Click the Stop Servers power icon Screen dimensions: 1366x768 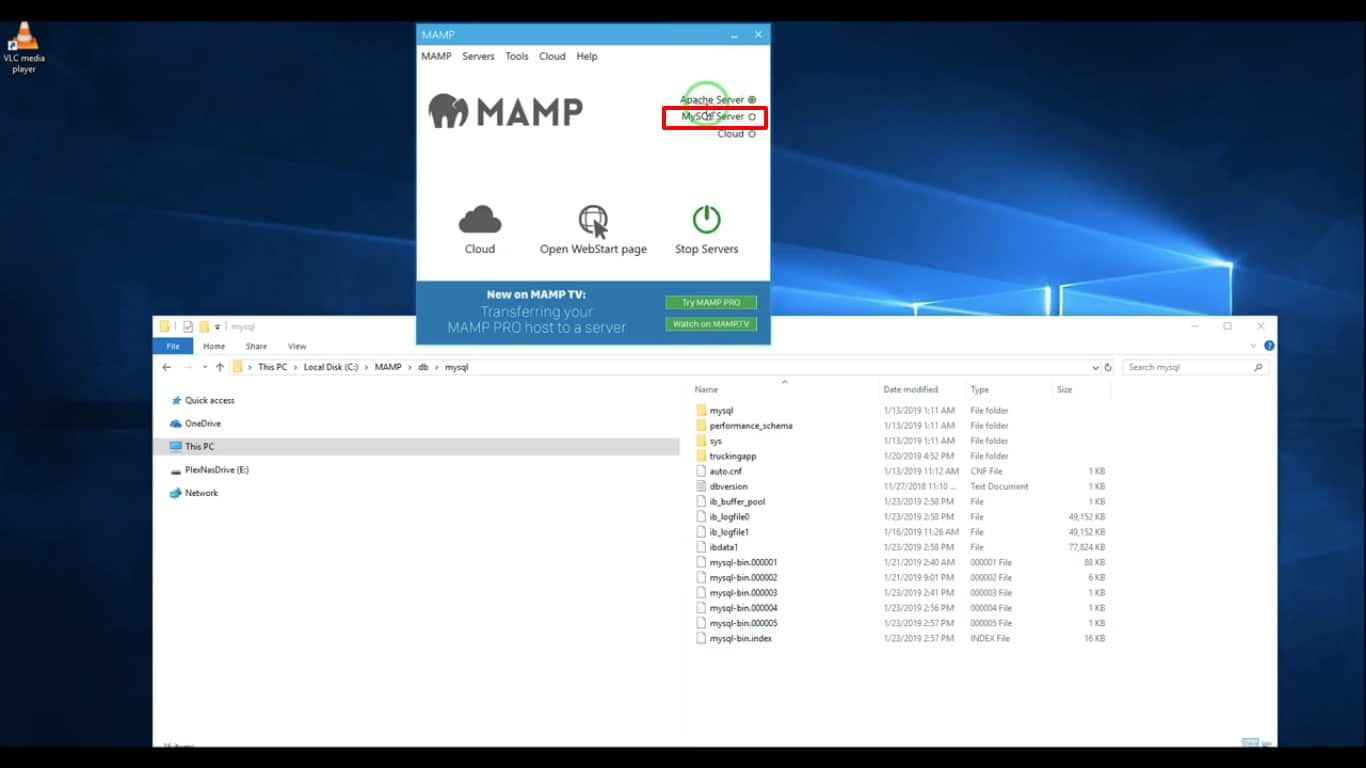tap(706, 219)
